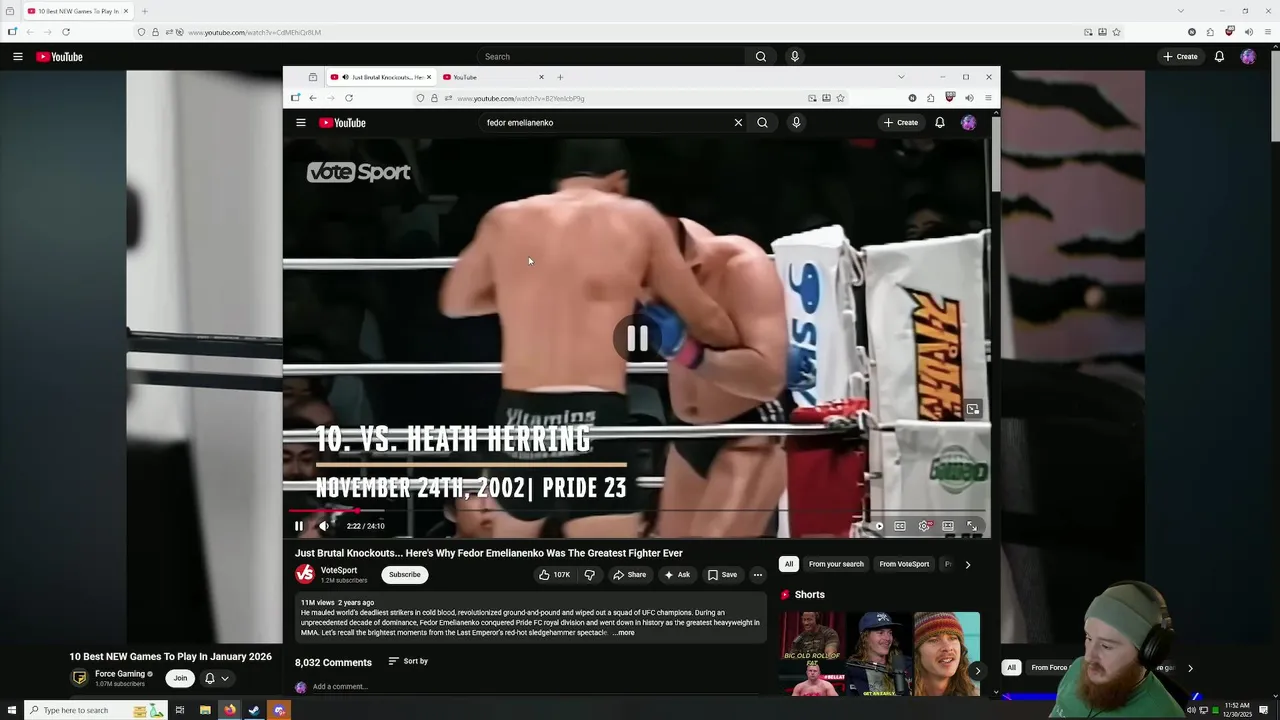This screenshot has width=1280, height=720.
Task: Open account avatar menu in front window
Action: coord(968,123)
